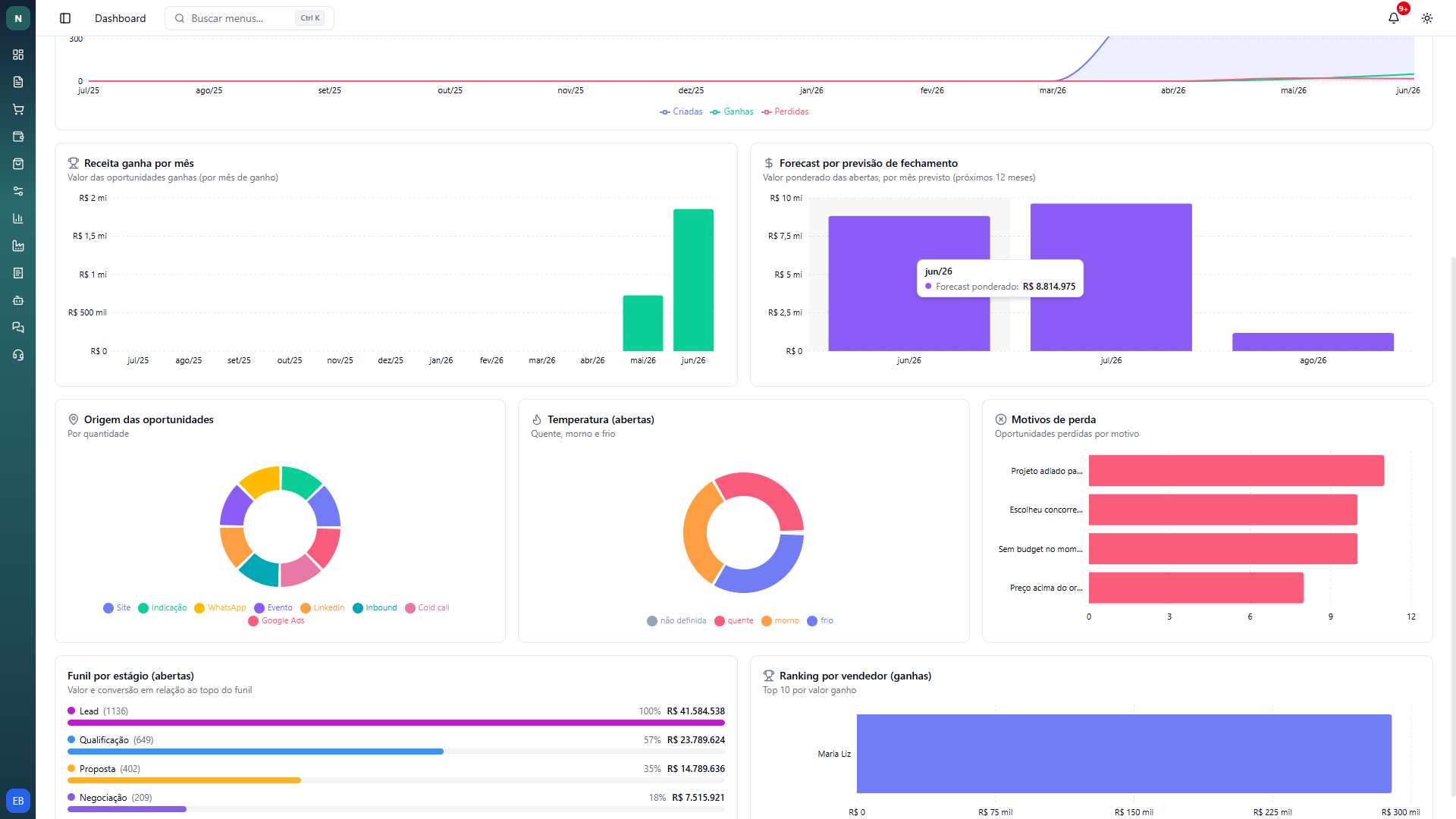The height and width of the screenshot is (819, 1456).
Task: Open the N workspace logo in the sidebar
Action: coord(18,18)
